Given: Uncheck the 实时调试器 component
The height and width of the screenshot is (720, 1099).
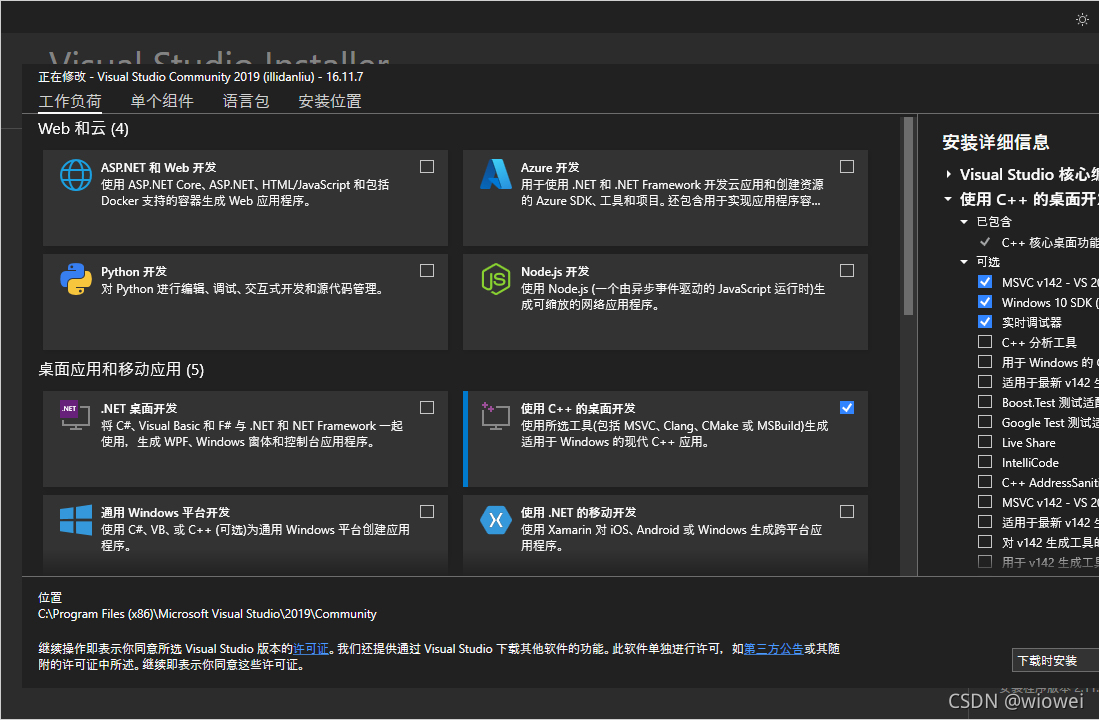Looking at the screenshot, I should point(985,322).
